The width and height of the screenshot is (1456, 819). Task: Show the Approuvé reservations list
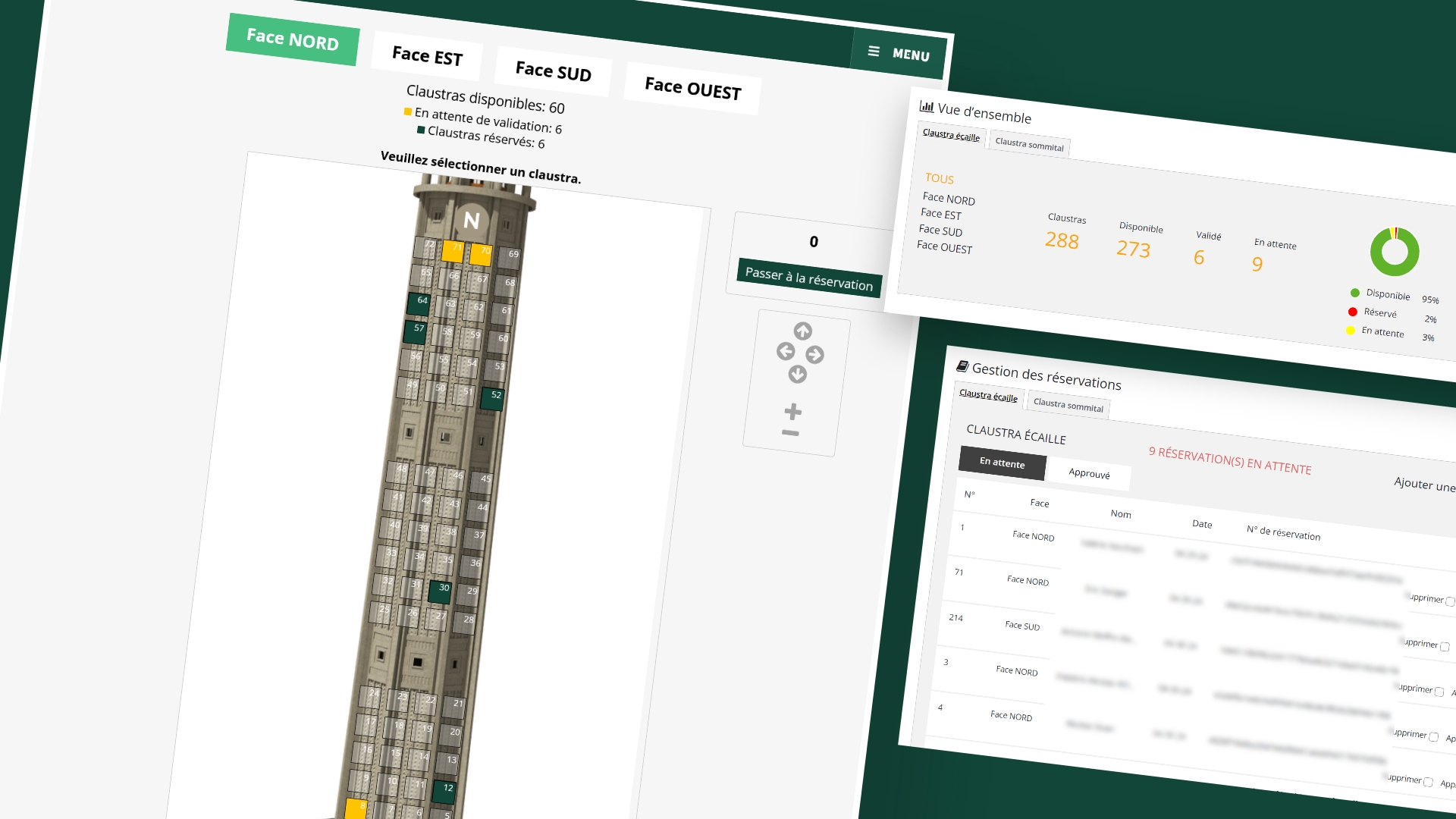coord(1089,474)
